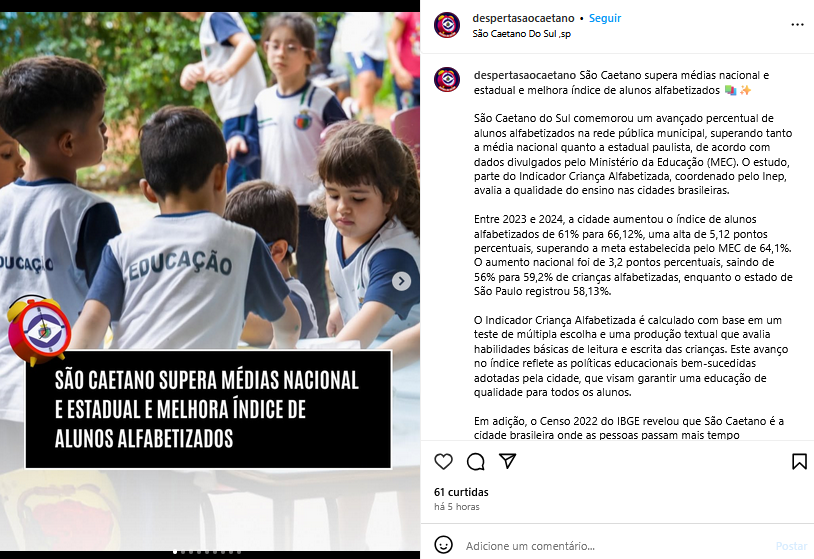
Task: Share post with paper plane icon
Action: [508, 461]
